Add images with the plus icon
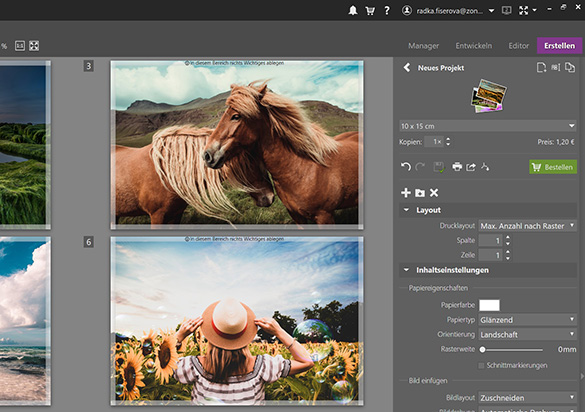Screen dimensions: 585x412 click(x=406, y=193)
